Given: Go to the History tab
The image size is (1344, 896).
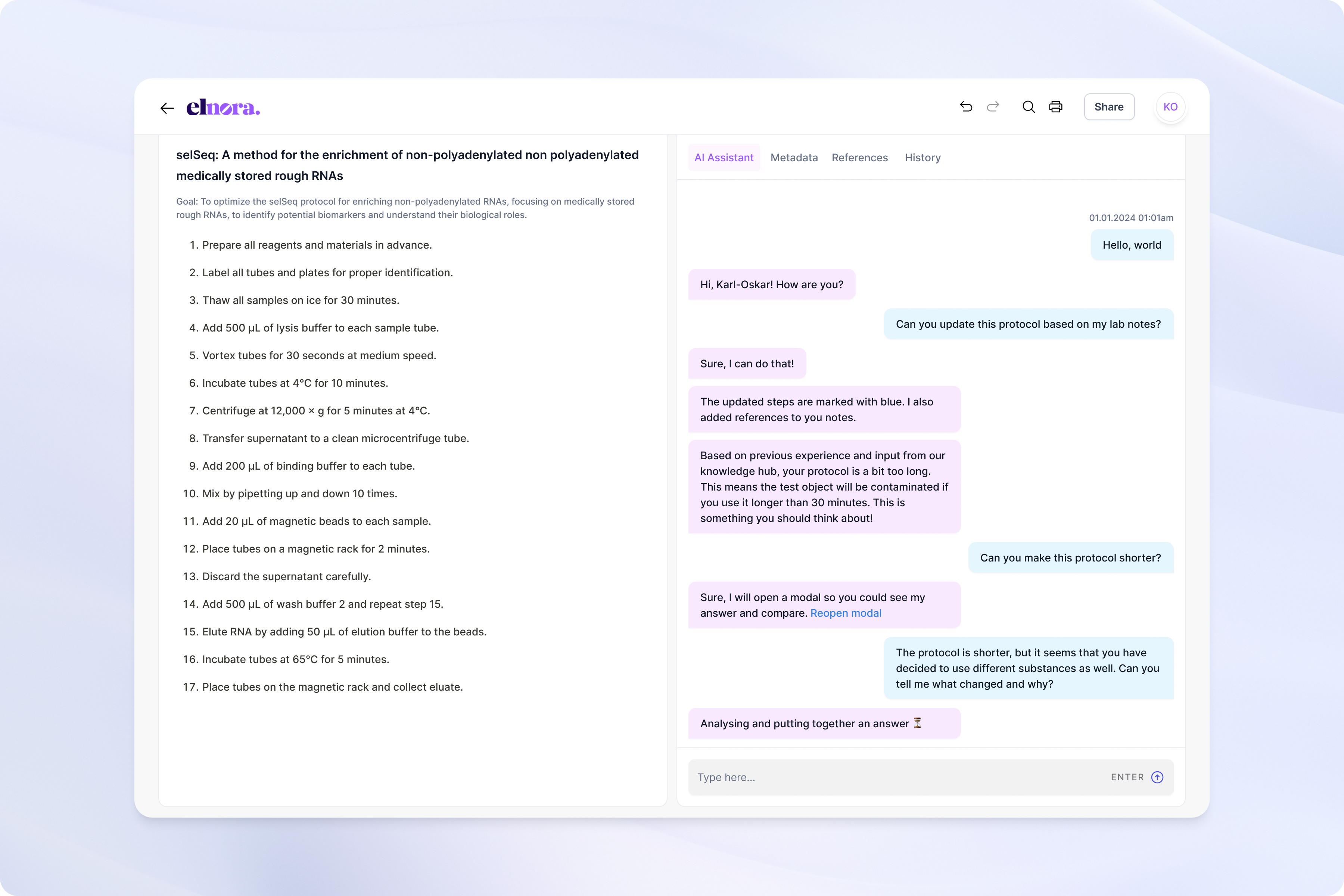Looking at the screenshot, I should point(922,158).
